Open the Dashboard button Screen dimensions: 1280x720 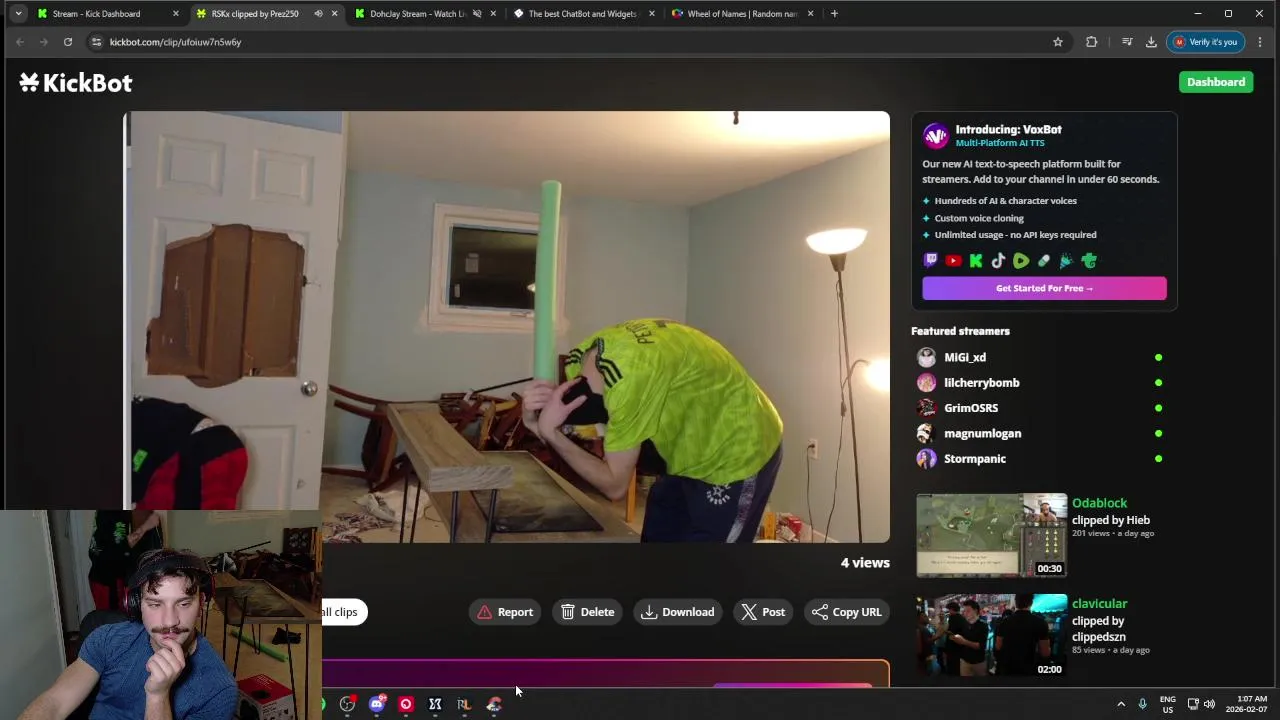[x=1216, y=82]
